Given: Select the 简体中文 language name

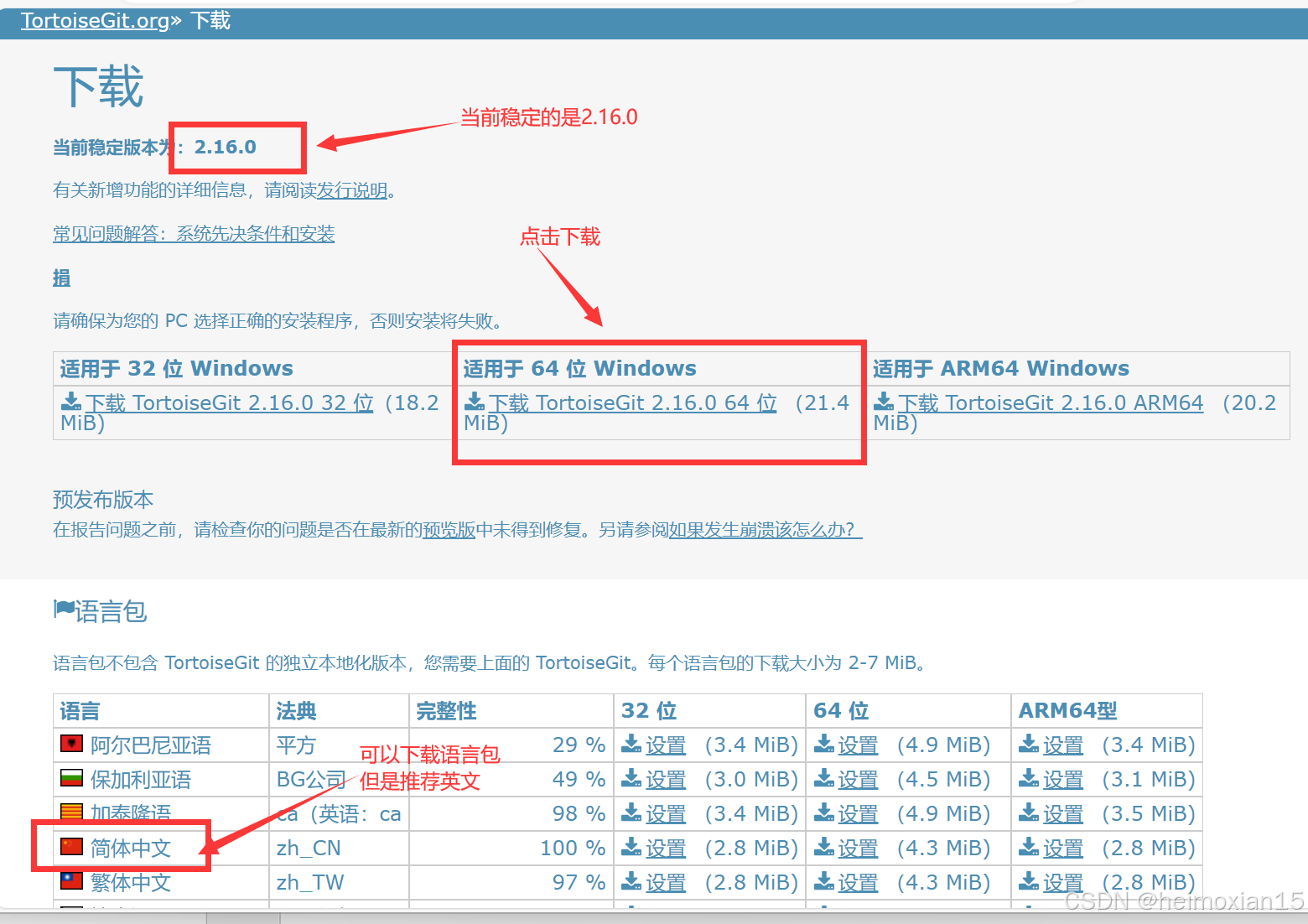Looking at the screenshot, I should coord(131,848).
